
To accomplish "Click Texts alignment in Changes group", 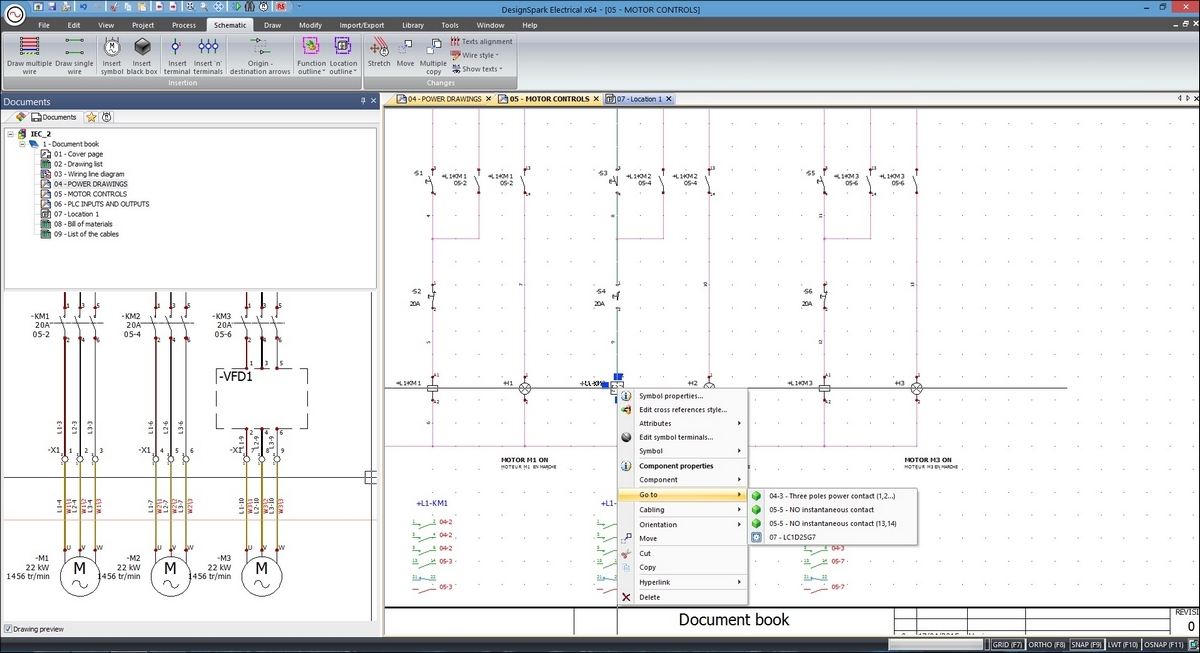I will tap(482, 42).
